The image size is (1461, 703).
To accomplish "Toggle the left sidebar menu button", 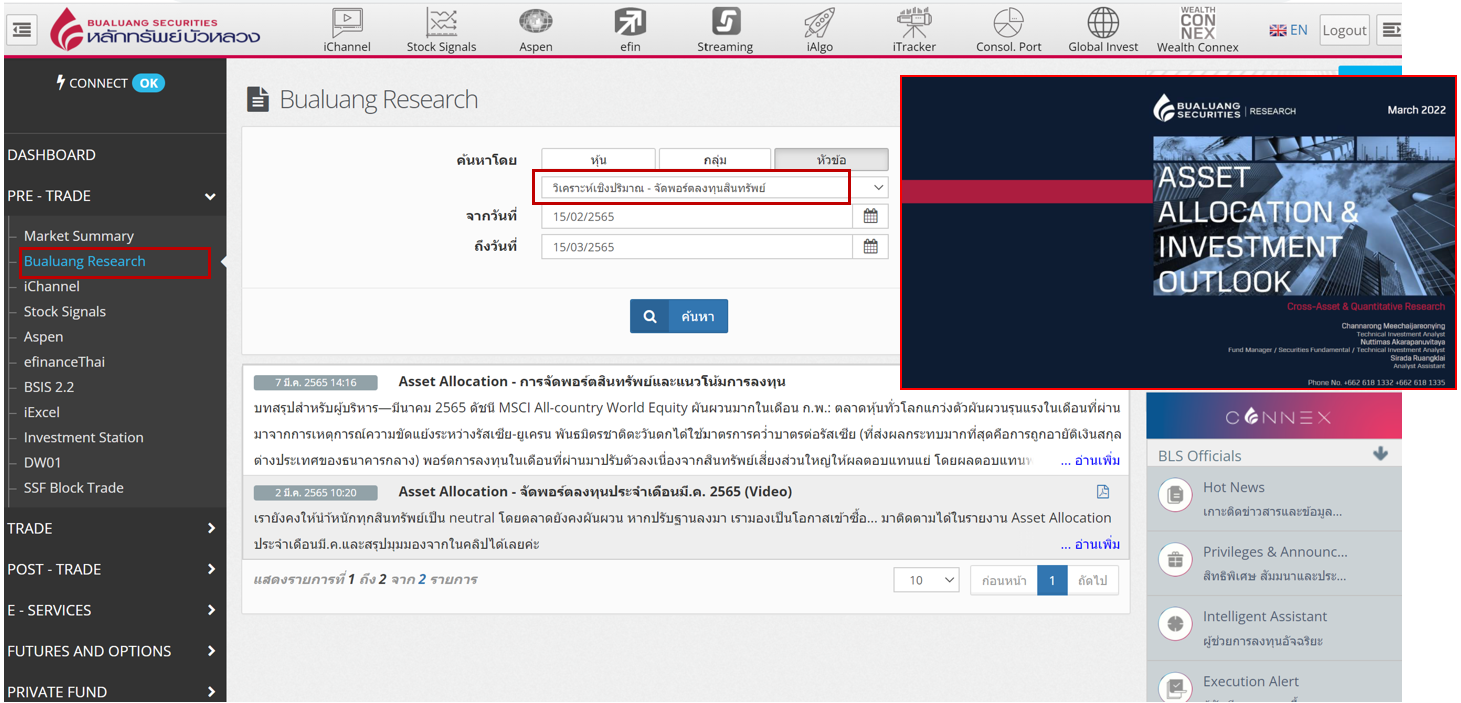I will coord(22,30).
